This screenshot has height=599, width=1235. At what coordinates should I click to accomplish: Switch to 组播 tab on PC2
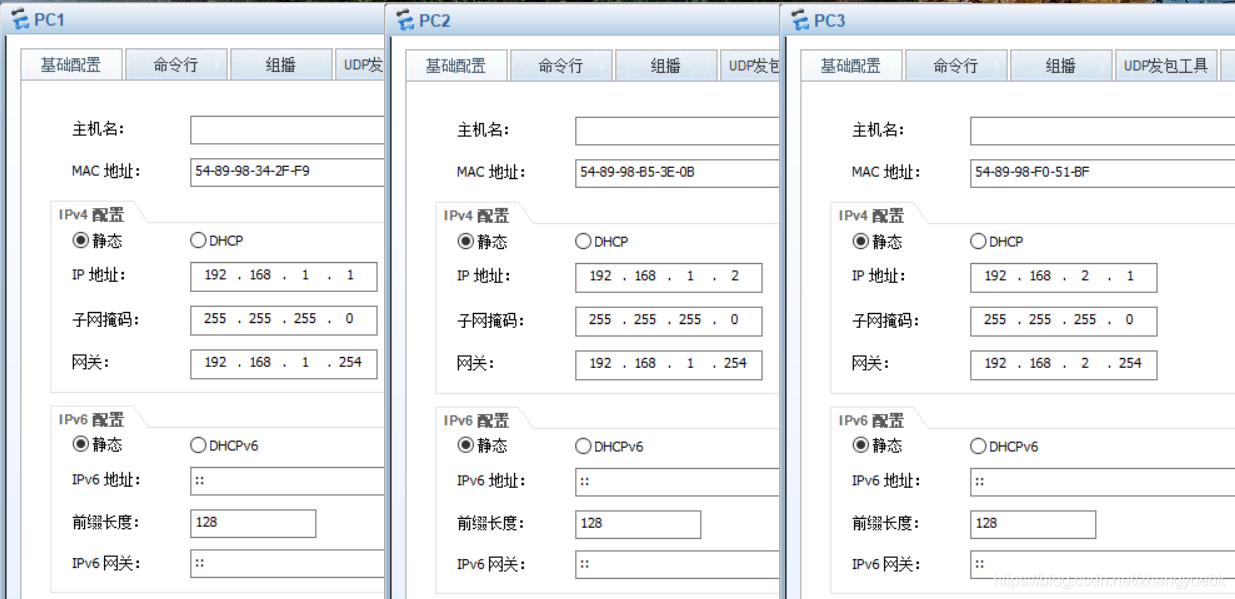pyautogui.click(x=665, y=64)
